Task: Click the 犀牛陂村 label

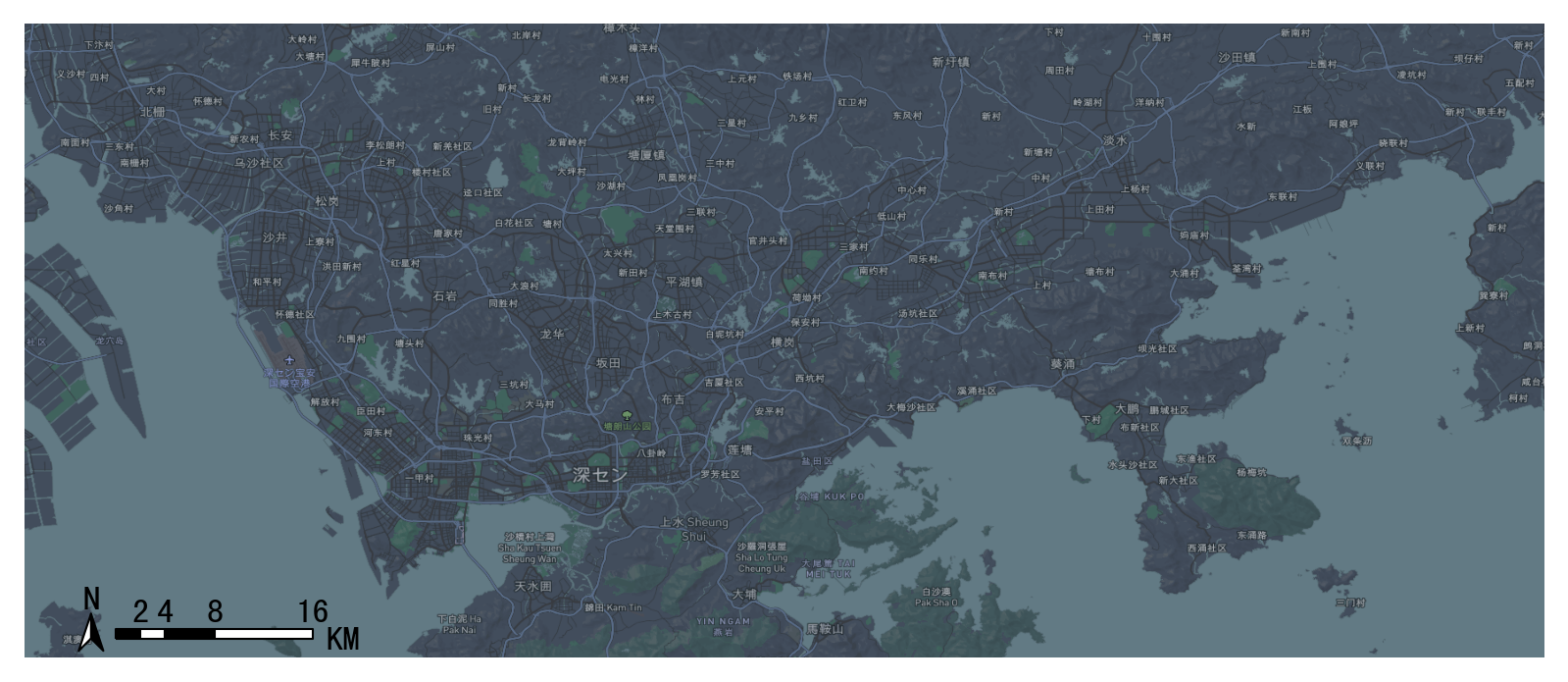Action: point(370,63)
